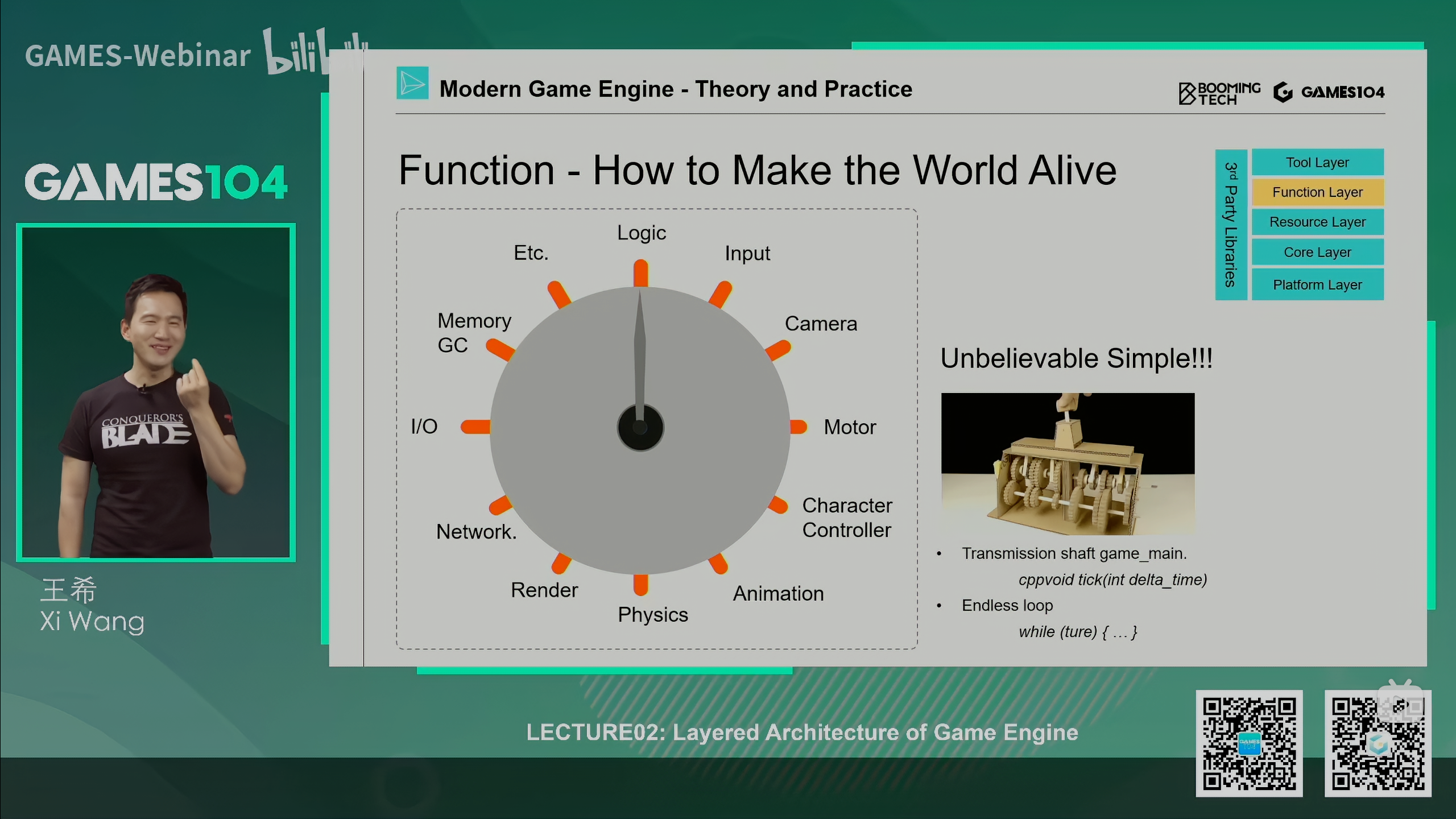This screenshot has height=819, width=1456.
Task: Click the 'Animation' label on the dial
Action: point(778,593)
